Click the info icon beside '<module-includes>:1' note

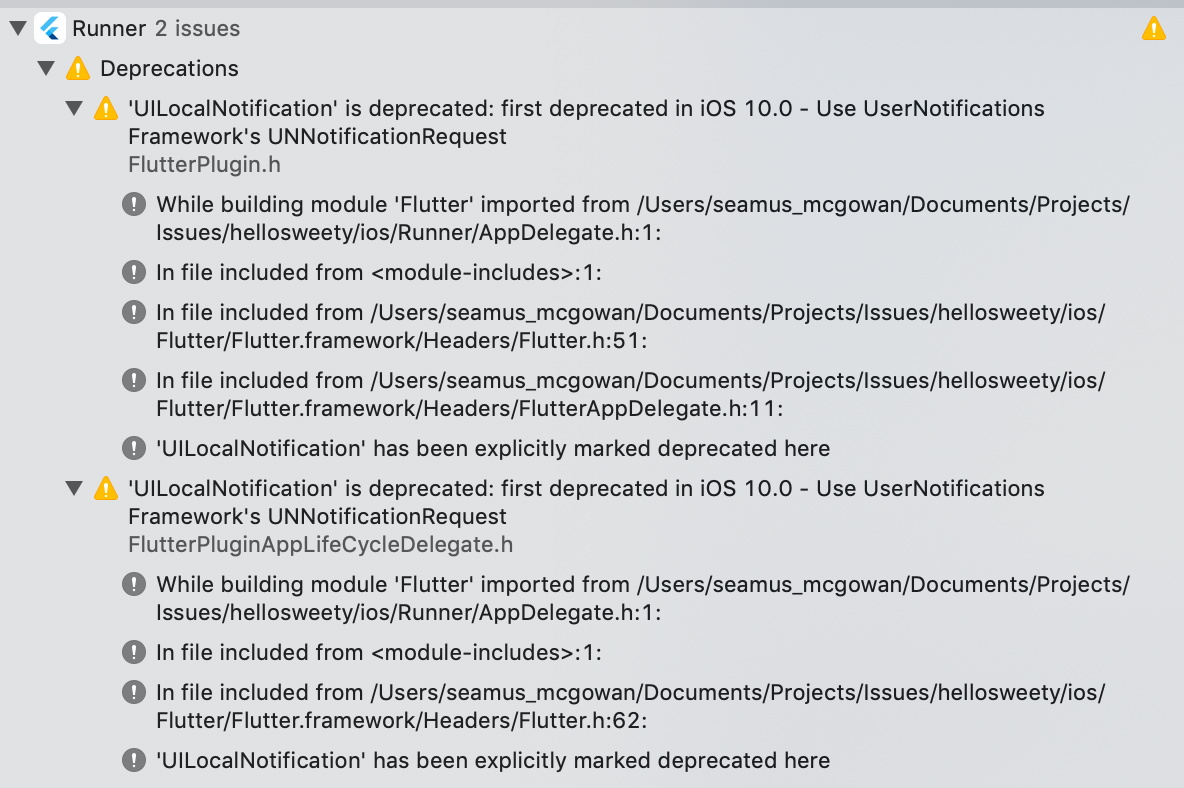pos(134,272)
